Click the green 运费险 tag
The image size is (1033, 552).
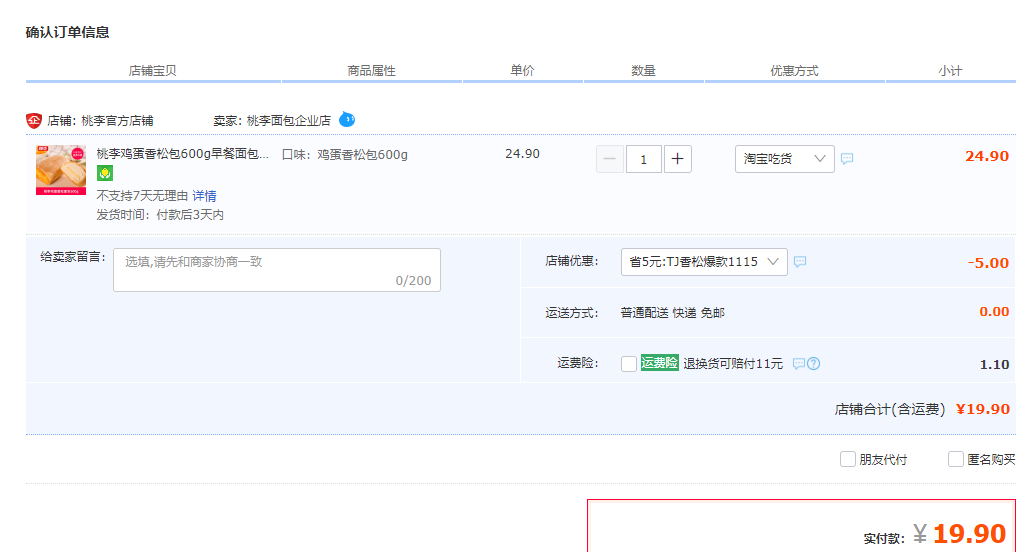[x=659, y=362]
